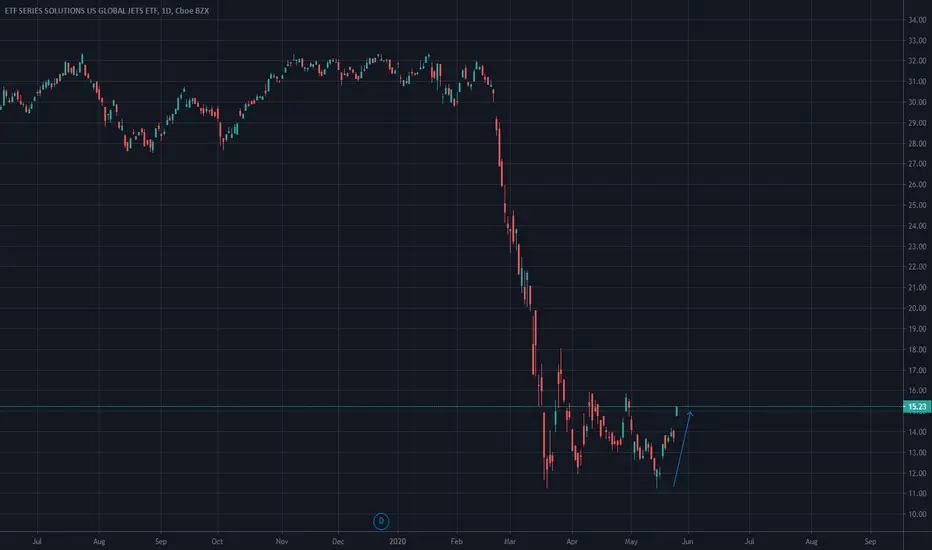Click the ETF Series Solutions US Global Jets title
The image size is (932, 550).
pyautogui.click(x=107, y=11)
